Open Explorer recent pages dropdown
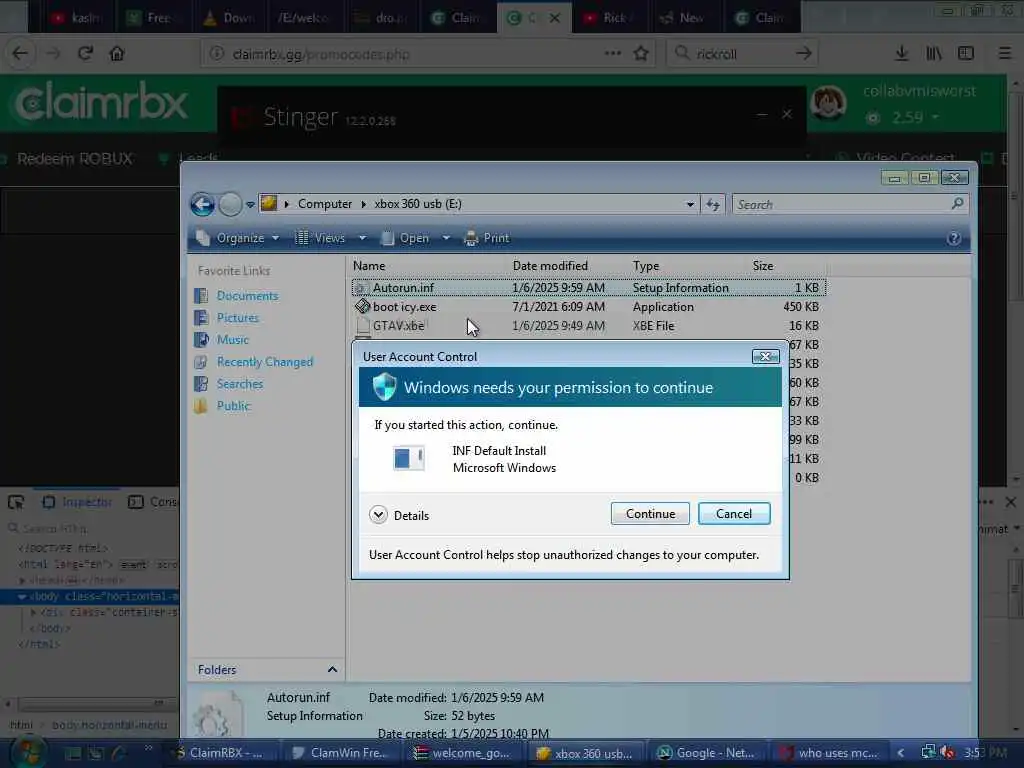This screenshot has height=768, width=1024. coord(250,205)
